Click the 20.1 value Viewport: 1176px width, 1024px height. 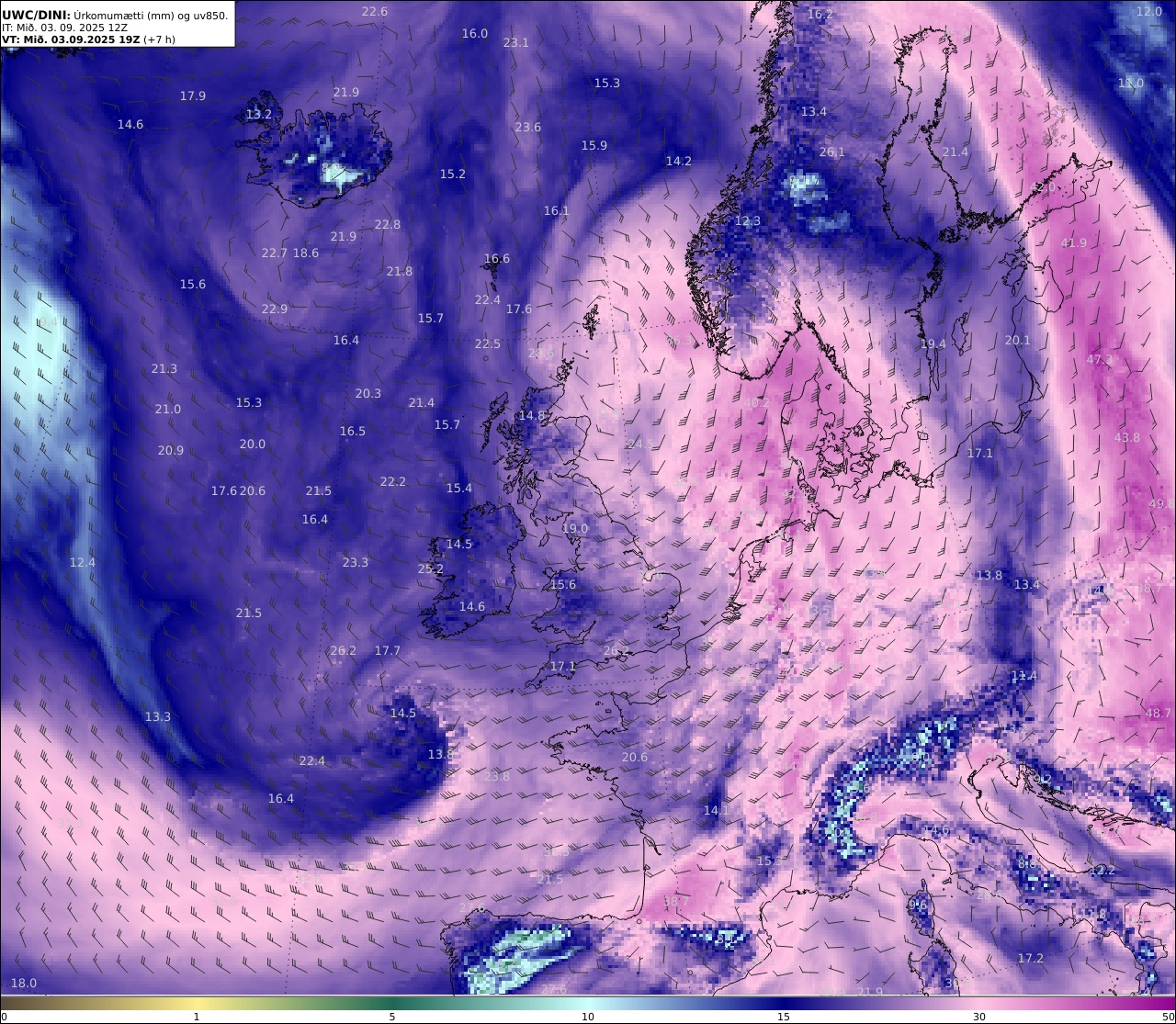click(x=1018, y=341)
